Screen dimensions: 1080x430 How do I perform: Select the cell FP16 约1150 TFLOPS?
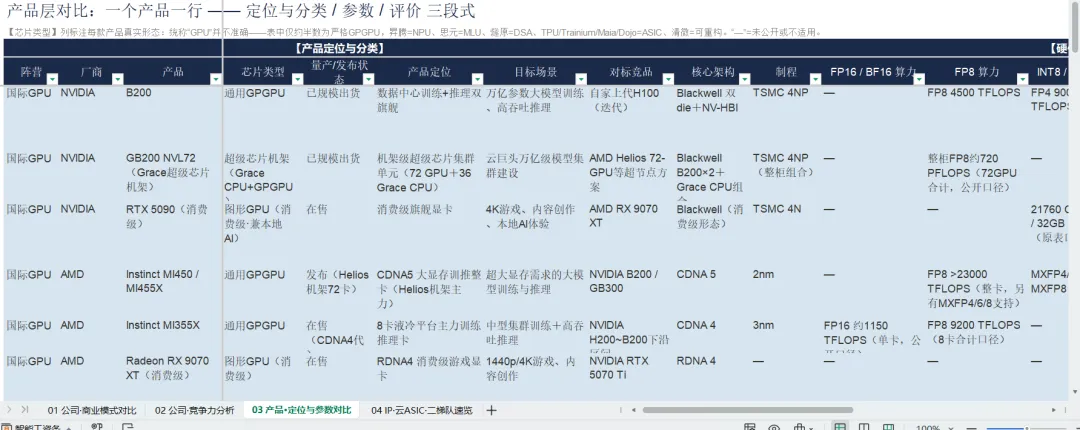pos(872,336)
